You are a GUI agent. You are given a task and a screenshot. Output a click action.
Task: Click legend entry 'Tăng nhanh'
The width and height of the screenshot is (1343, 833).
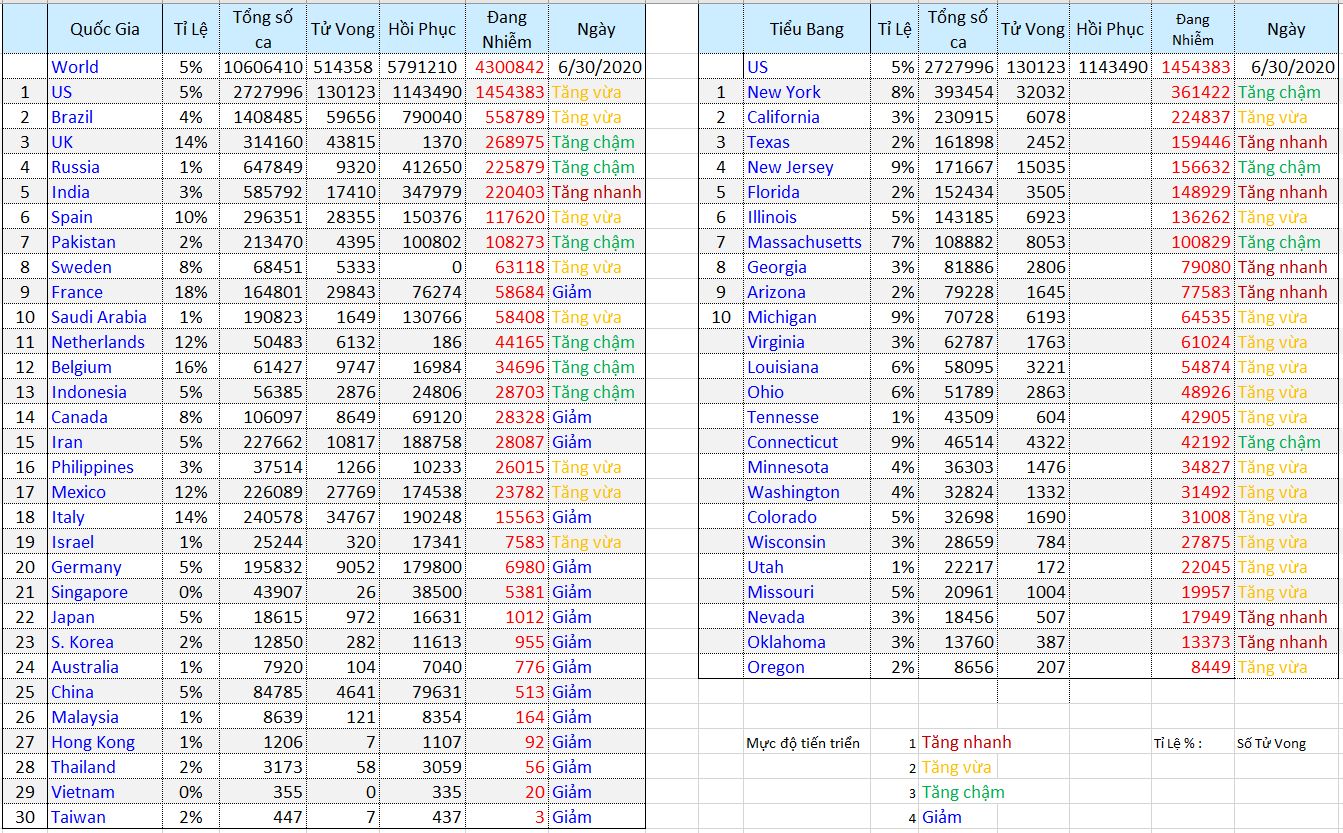pyautogui.click(x=966, y=742)
